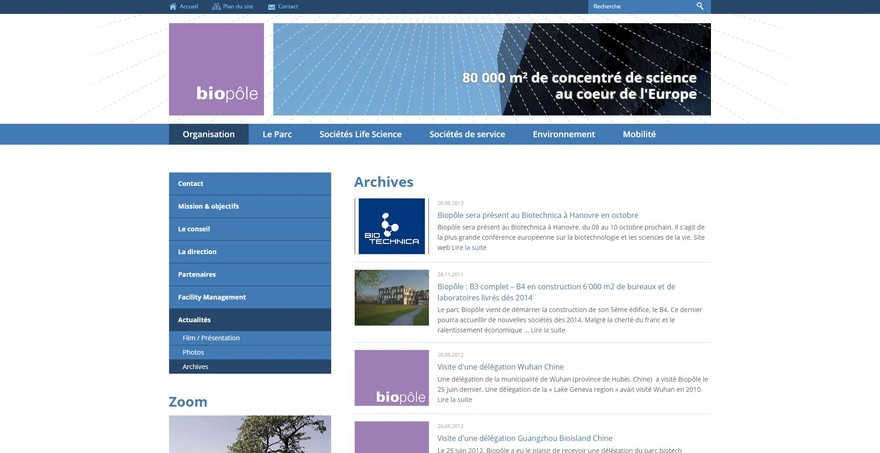Screen dimensions: 880x453
Task: Select Le conseil in sidebar
Action: pyautogui.click(x=250, y=229)
